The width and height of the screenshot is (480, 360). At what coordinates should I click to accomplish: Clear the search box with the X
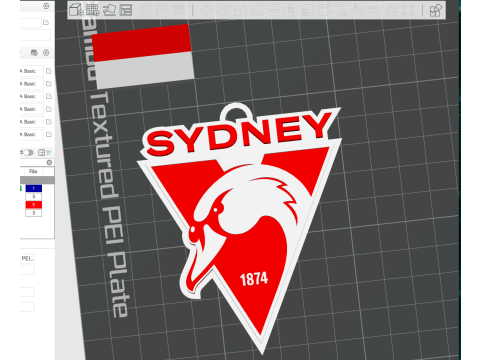(49, 162)
